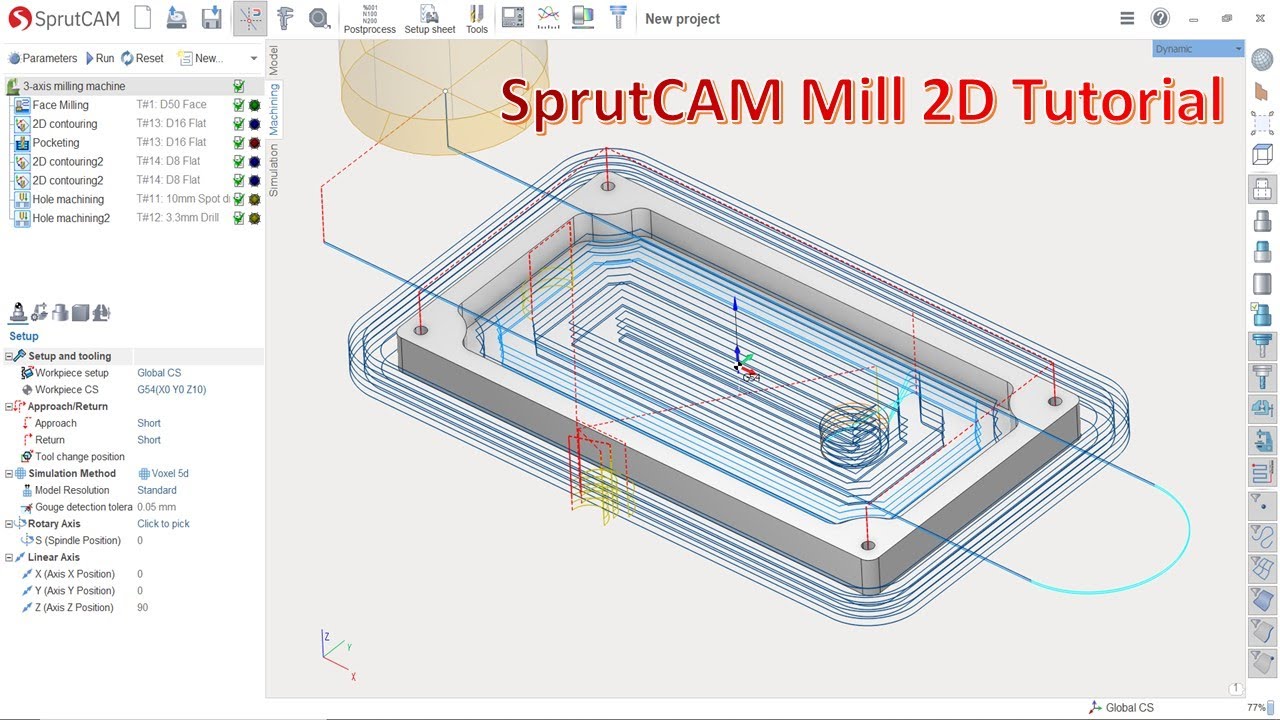The width and height of the screenshot is (1280, 720).
Task: Click the Face Milling color swatch
Action: pyautogui.click(x=254, y=105)
